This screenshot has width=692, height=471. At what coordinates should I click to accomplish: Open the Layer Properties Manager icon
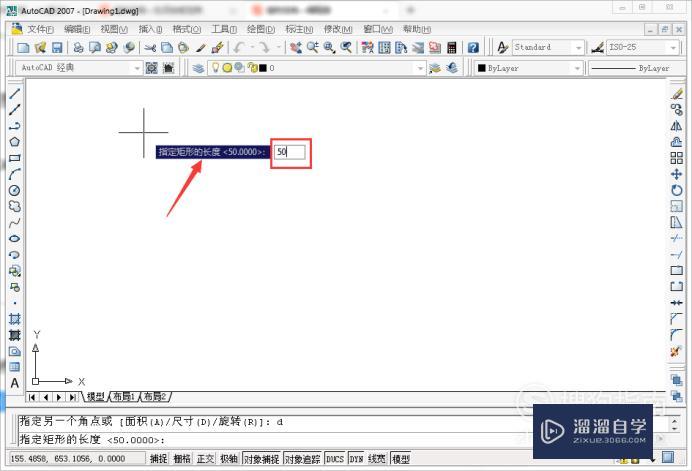point(198,68)
